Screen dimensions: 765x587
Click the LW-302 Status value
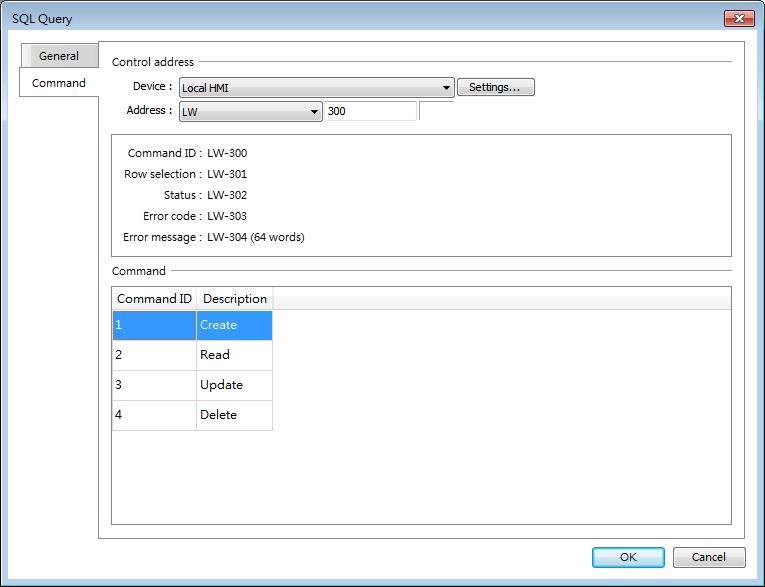click(227, 195)
